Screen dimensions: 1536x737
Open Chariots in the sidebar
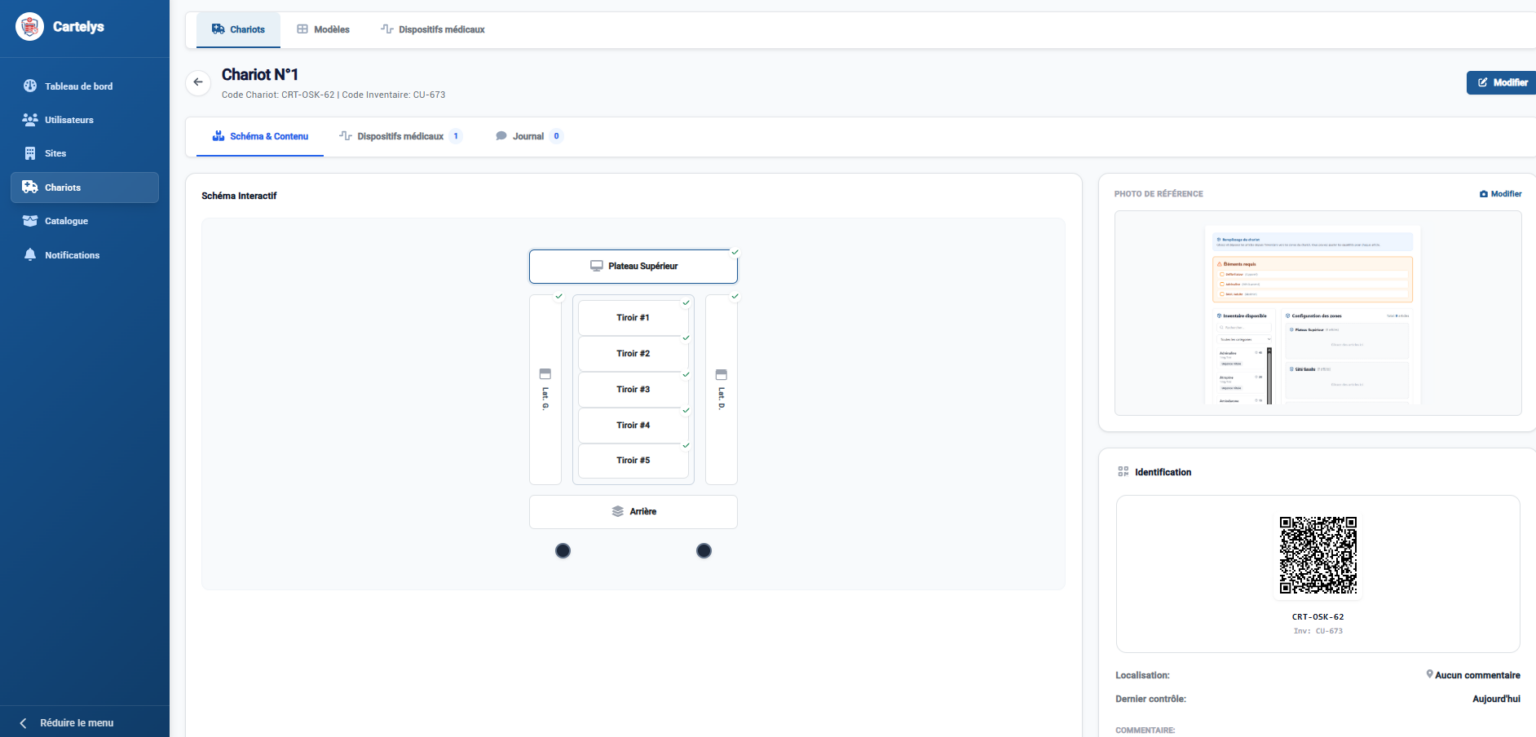pyautogui.click(x=85, y=188)
